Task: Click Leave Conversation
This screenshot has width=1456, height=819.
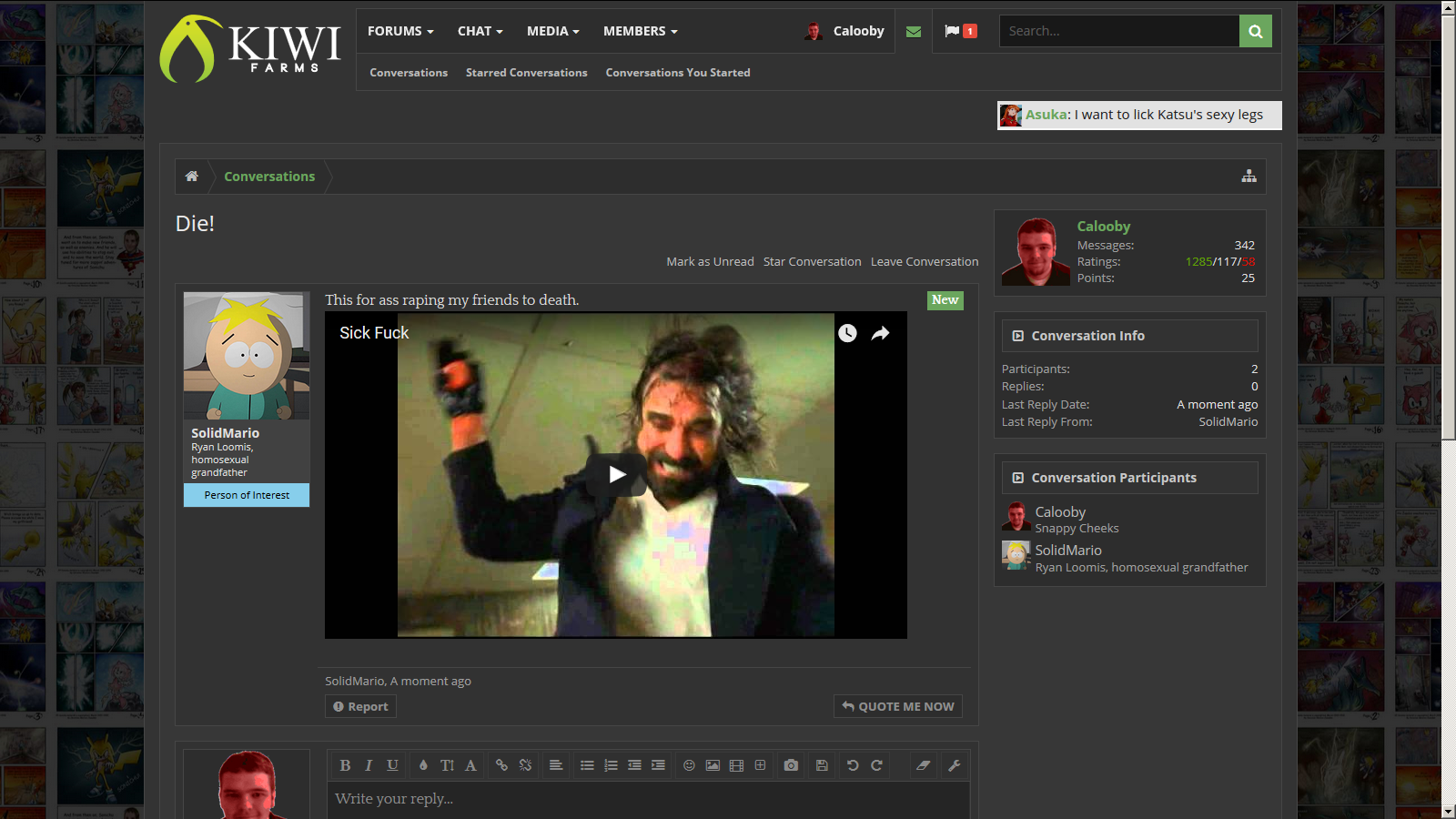Action: [x=925, y=262]
